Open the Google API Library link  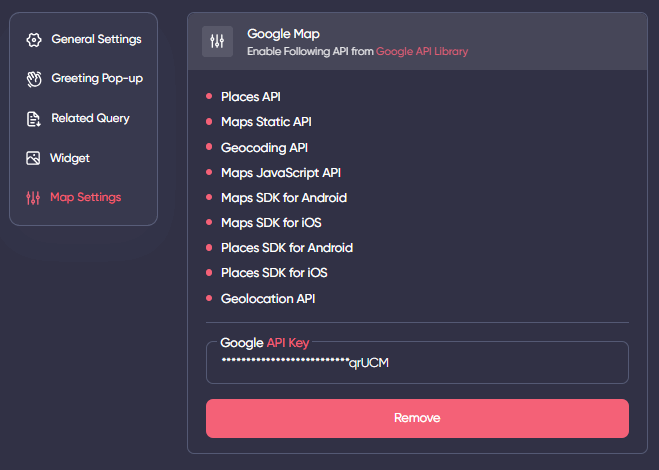click(x=422, y=51)
